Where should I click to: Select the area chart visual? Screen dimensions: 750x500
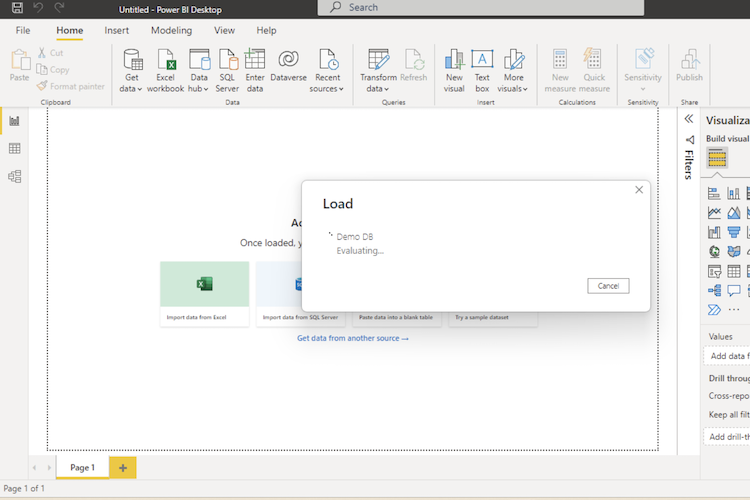click(734, 213)
